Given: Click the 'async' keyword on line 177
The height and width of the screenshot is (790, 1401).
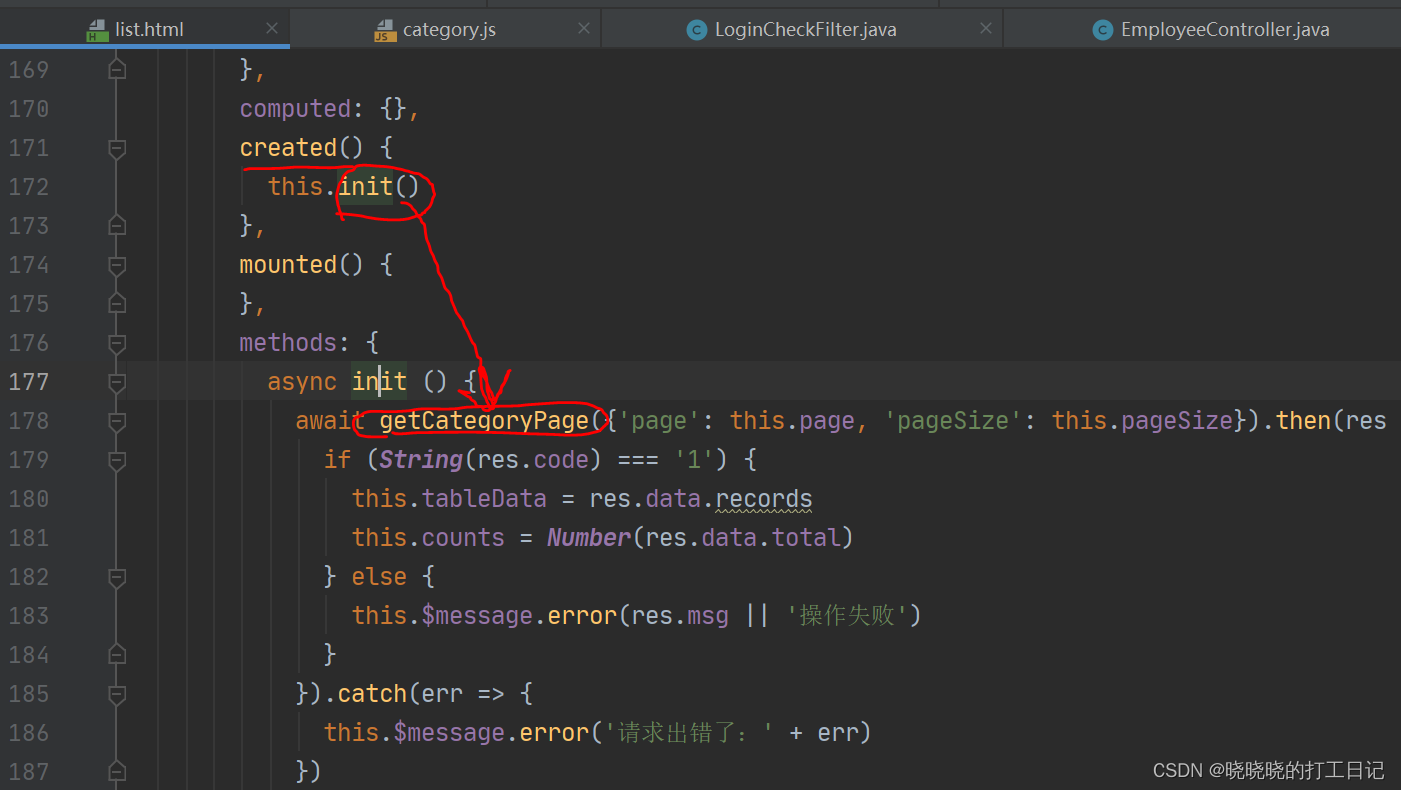Looking at the screenshot, I should [302, 382].
